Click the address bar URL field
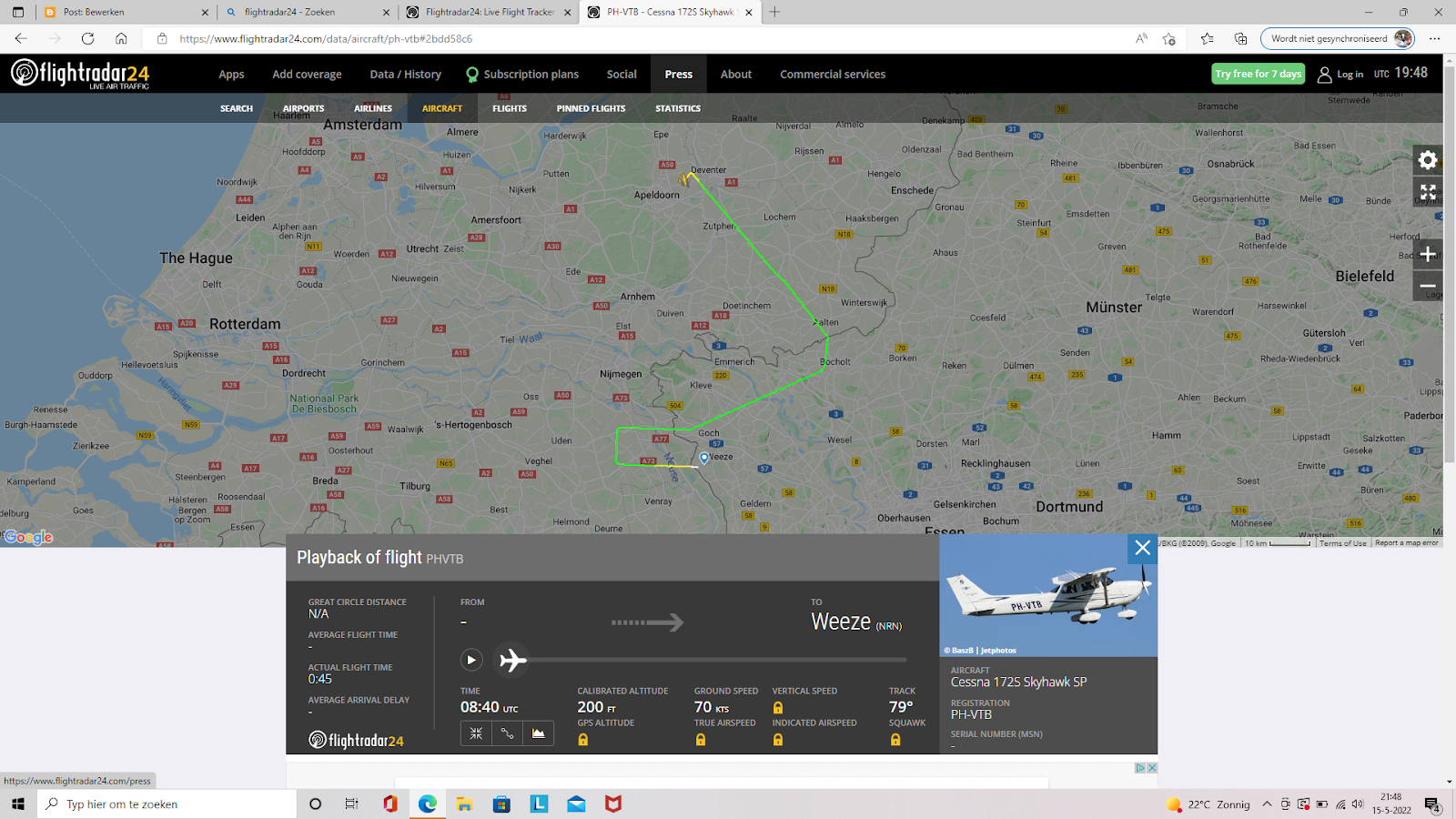The image size is (1456, 819). click(637, 38)
